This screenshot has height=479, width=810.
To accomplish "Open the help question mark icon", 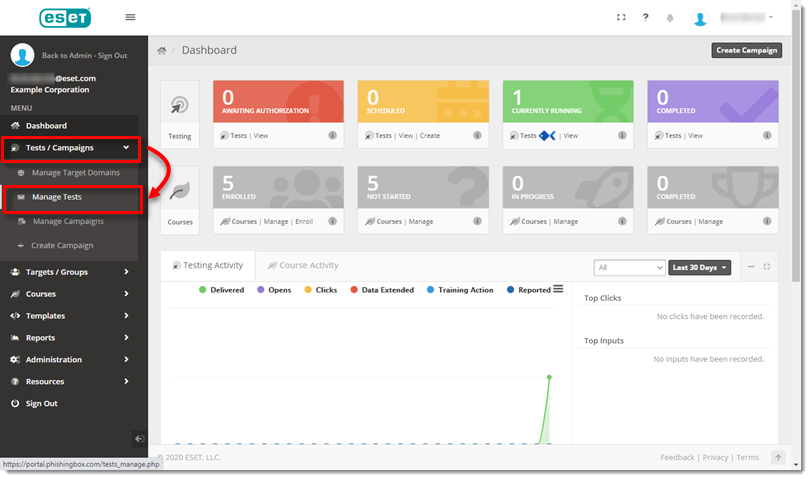I will [x=646, y=18].
